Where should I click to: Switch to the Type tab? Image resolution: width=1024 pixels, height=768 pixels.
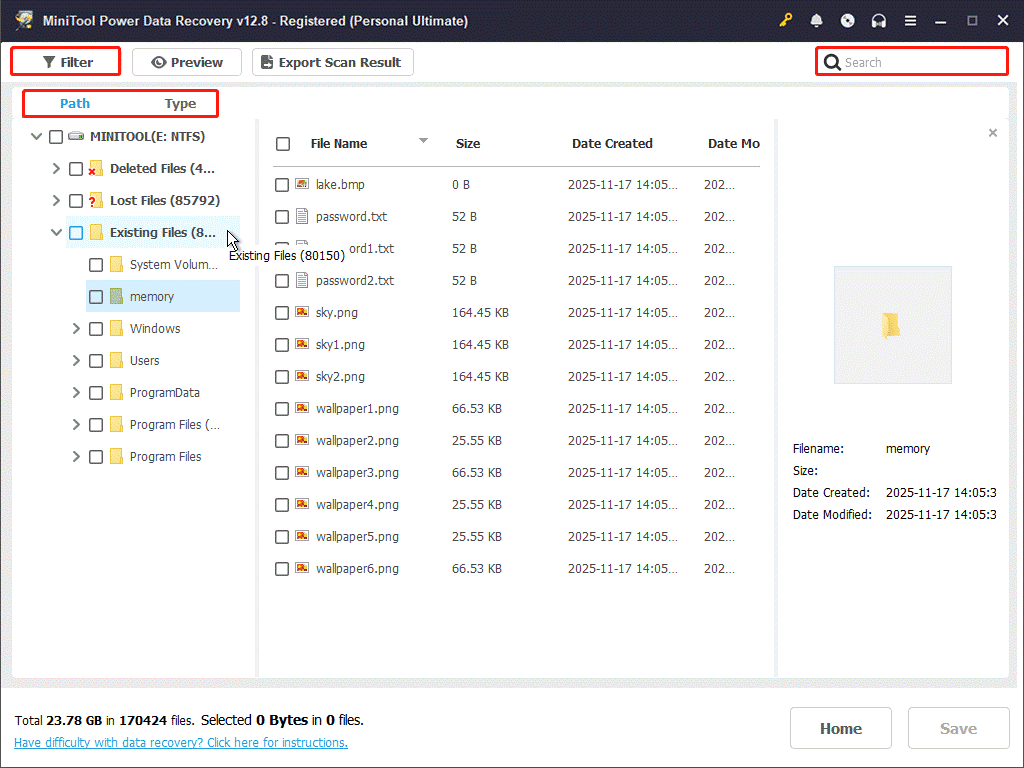(180, 103)
